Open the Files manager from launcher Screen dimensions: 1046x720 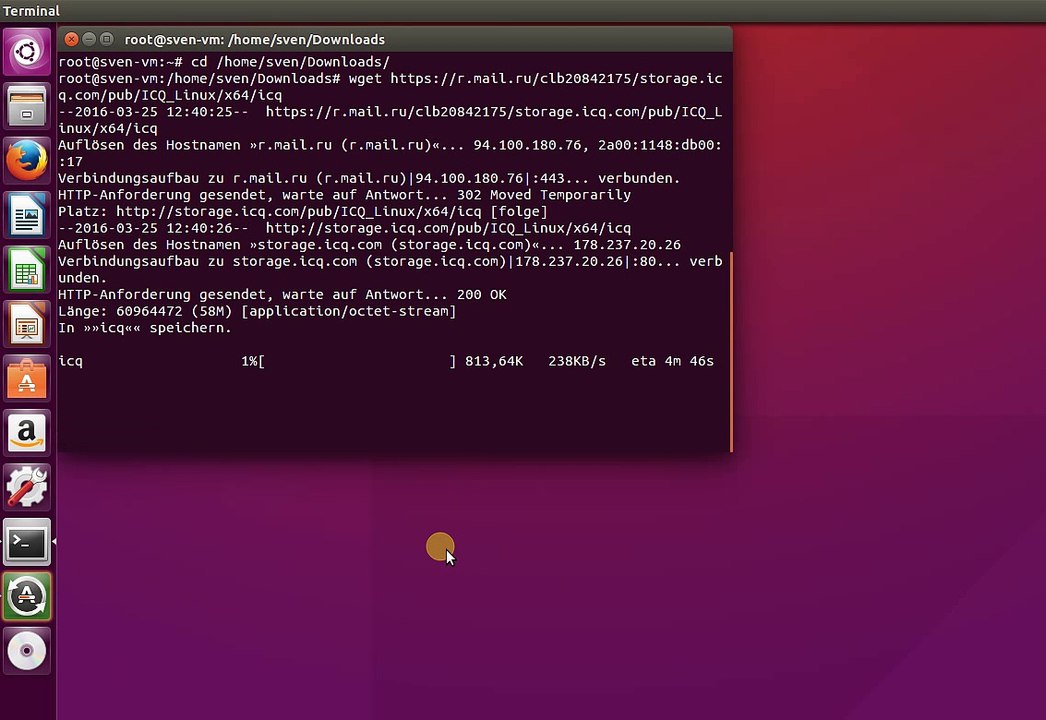coord(27,106)
